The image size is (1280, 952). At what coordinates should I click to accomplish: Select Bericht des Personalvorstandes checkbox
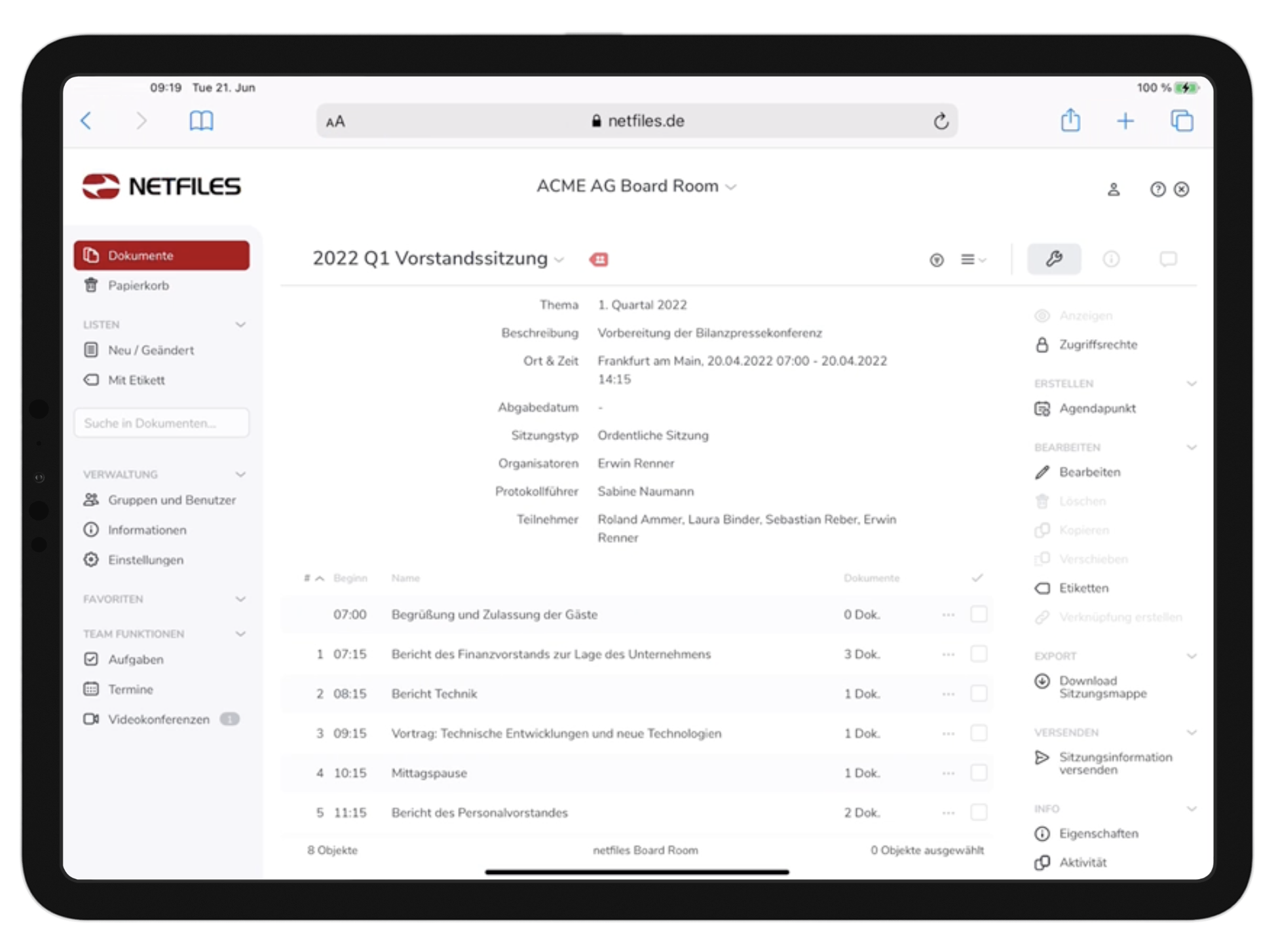(x=979, y=813)
